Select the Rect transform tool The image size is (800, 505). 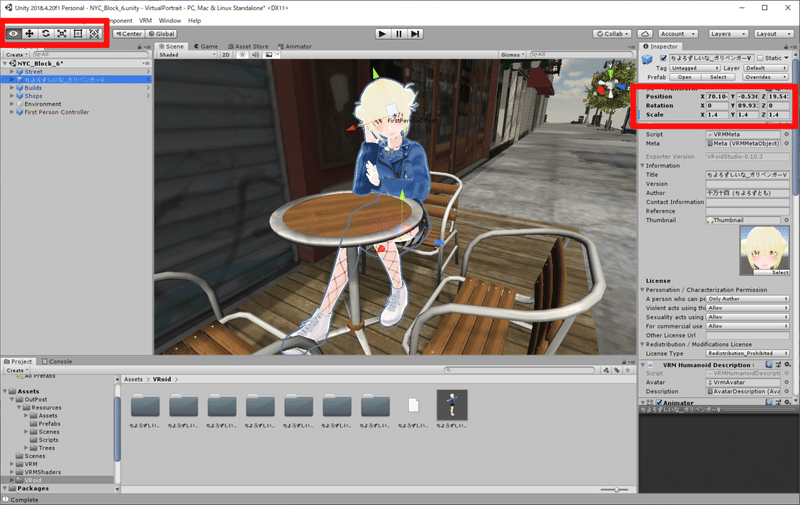[x=78, y=34]
